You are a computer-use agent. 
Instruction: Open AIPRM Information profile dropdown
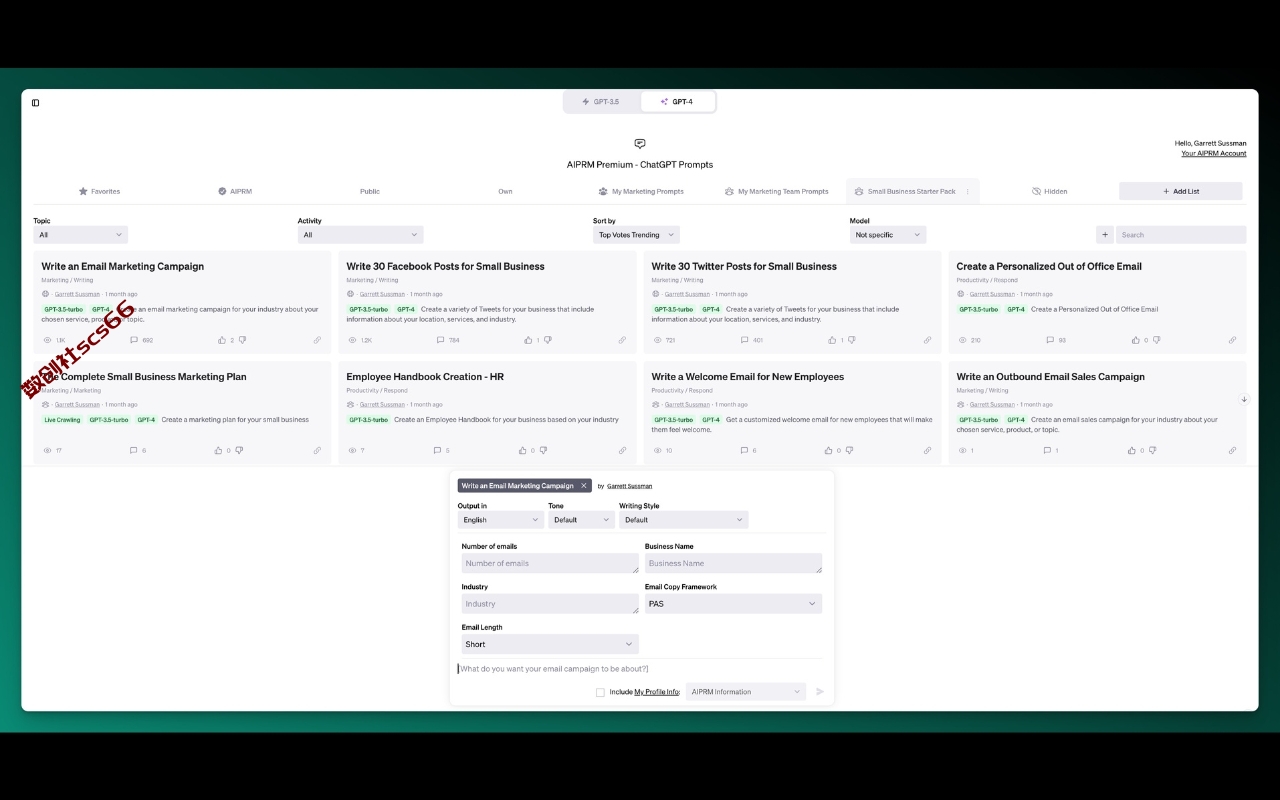pos(746,692)
